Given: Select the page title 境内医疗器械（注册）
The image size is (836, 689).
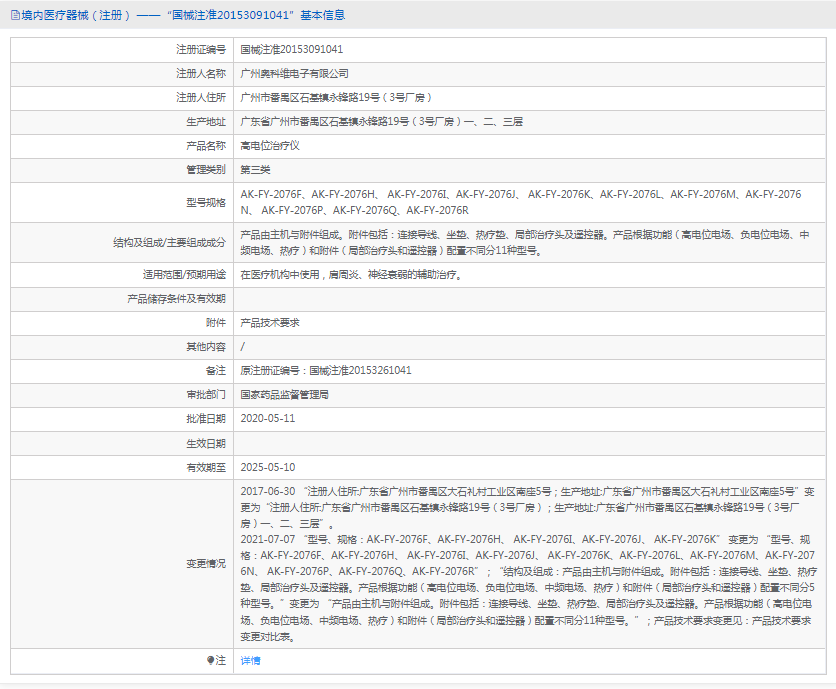Looking at the screenshot, I should [x=76, y=15].
